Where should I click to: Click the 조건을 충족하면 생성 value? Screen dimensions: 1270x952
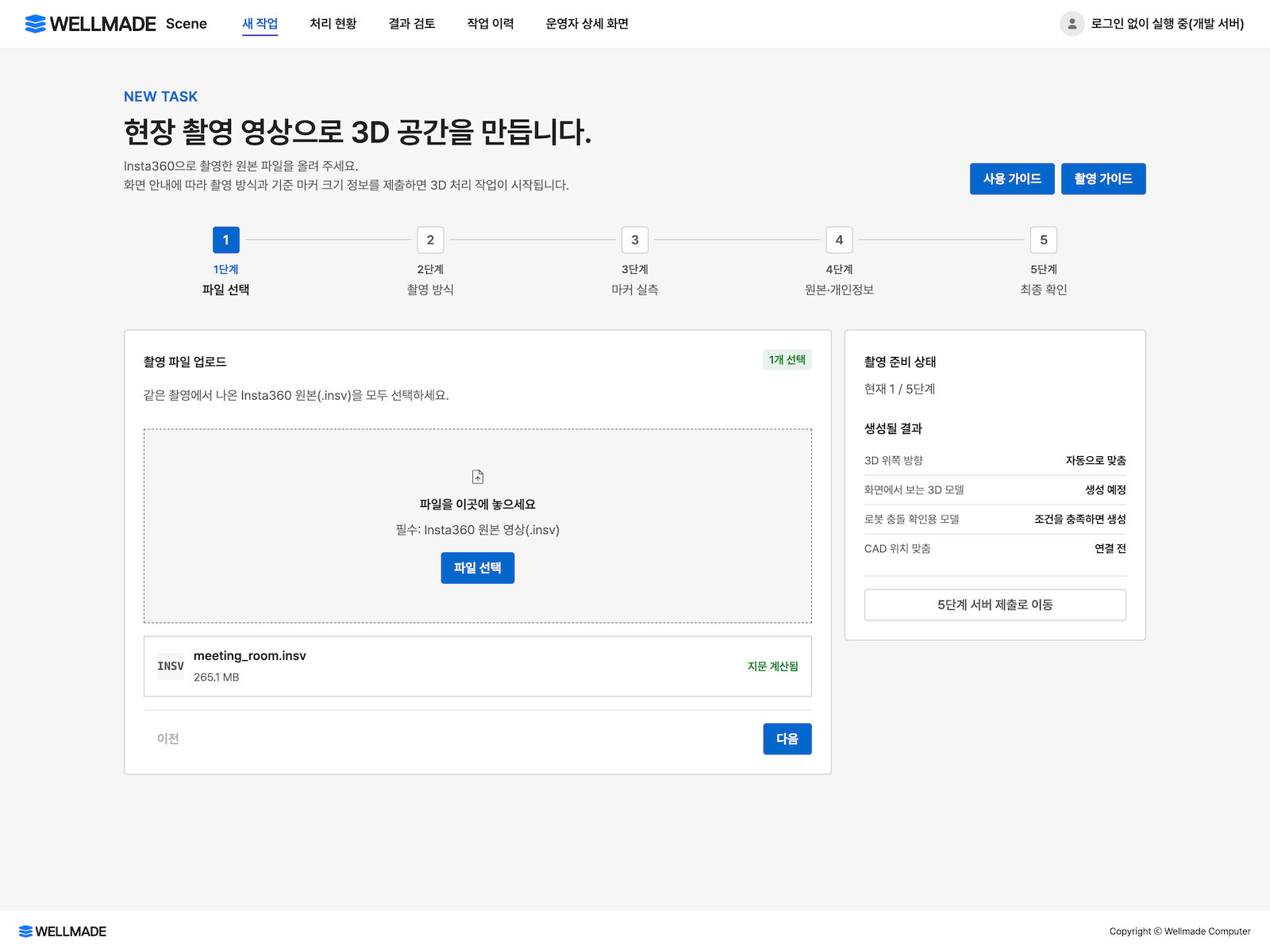(1080, 520)
